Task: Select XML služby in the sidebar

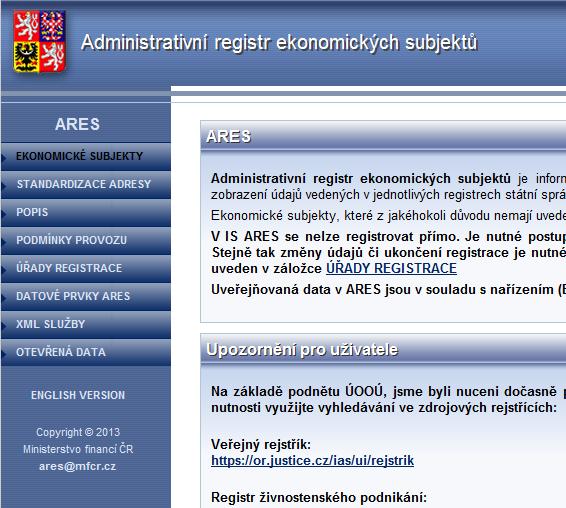Action: click(x=86, y=324)
